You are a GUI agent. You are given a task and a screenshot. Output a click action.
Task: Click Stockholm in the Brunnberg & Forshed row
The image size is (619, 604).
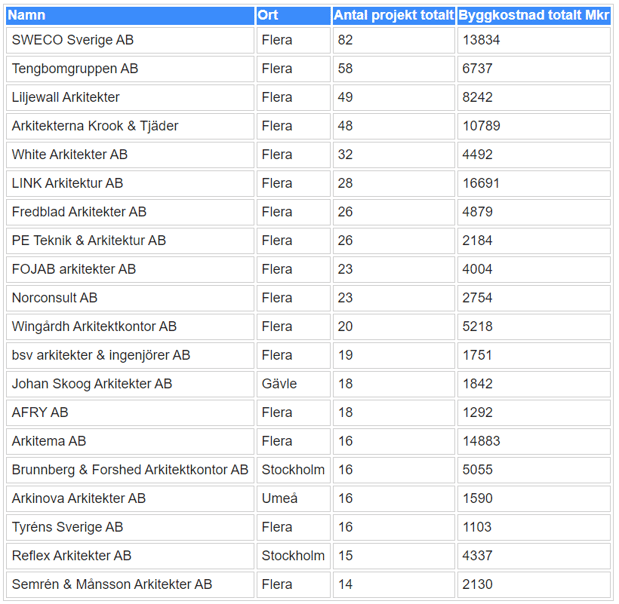(293, 470)
